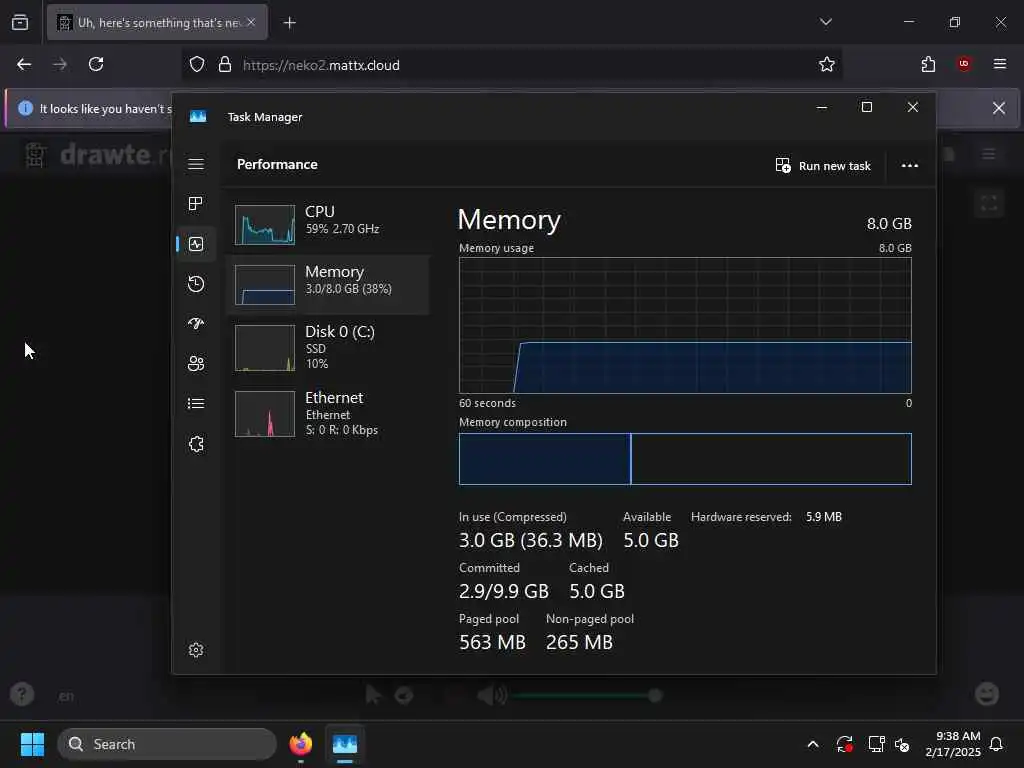The width and height of the screenshot is (1024, 768).
Task: Select the Memory performance item
Action: tap(328, 285)
